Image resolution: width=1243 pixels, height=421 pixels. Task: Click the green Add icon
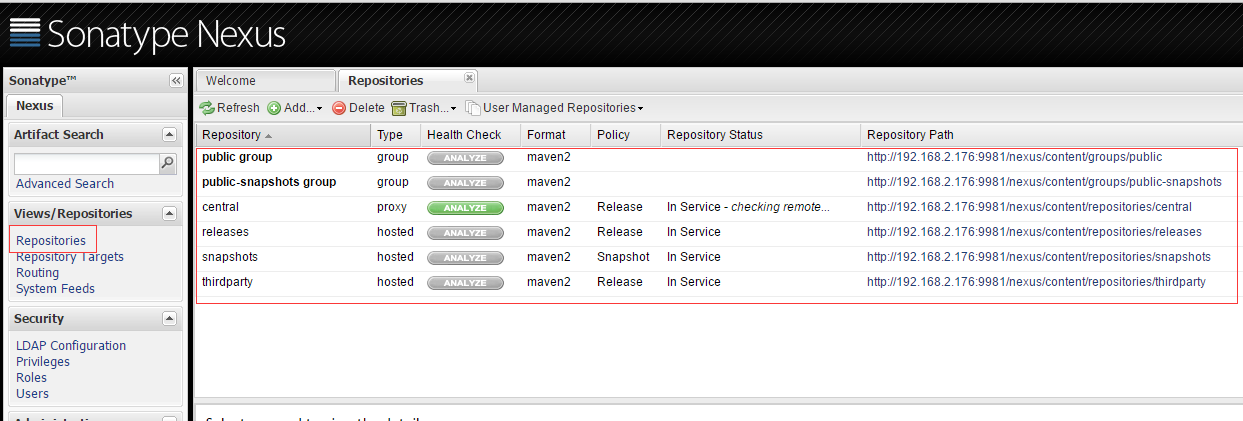(x=274, y=108)
